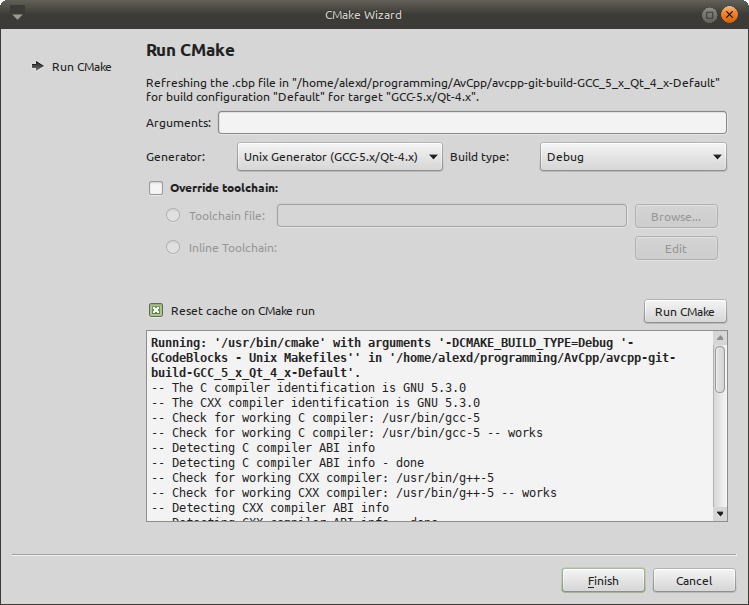Screen dimensions: 749x605
Task: Click the 'The CXX compiler identification' output line
Action: tap(316, 403)
